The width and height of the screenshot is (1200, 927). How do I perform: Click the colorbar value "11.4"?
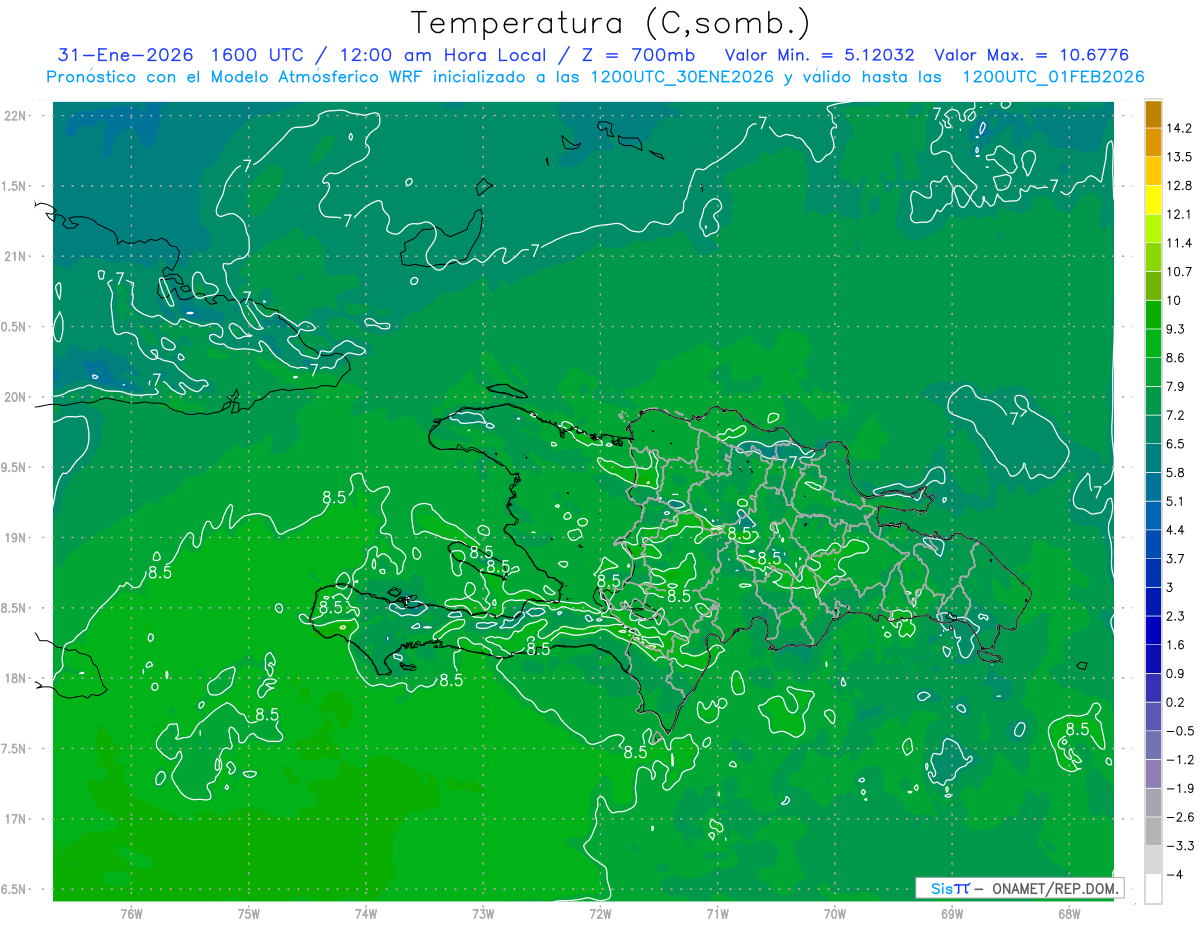[x=1179, y=243]
